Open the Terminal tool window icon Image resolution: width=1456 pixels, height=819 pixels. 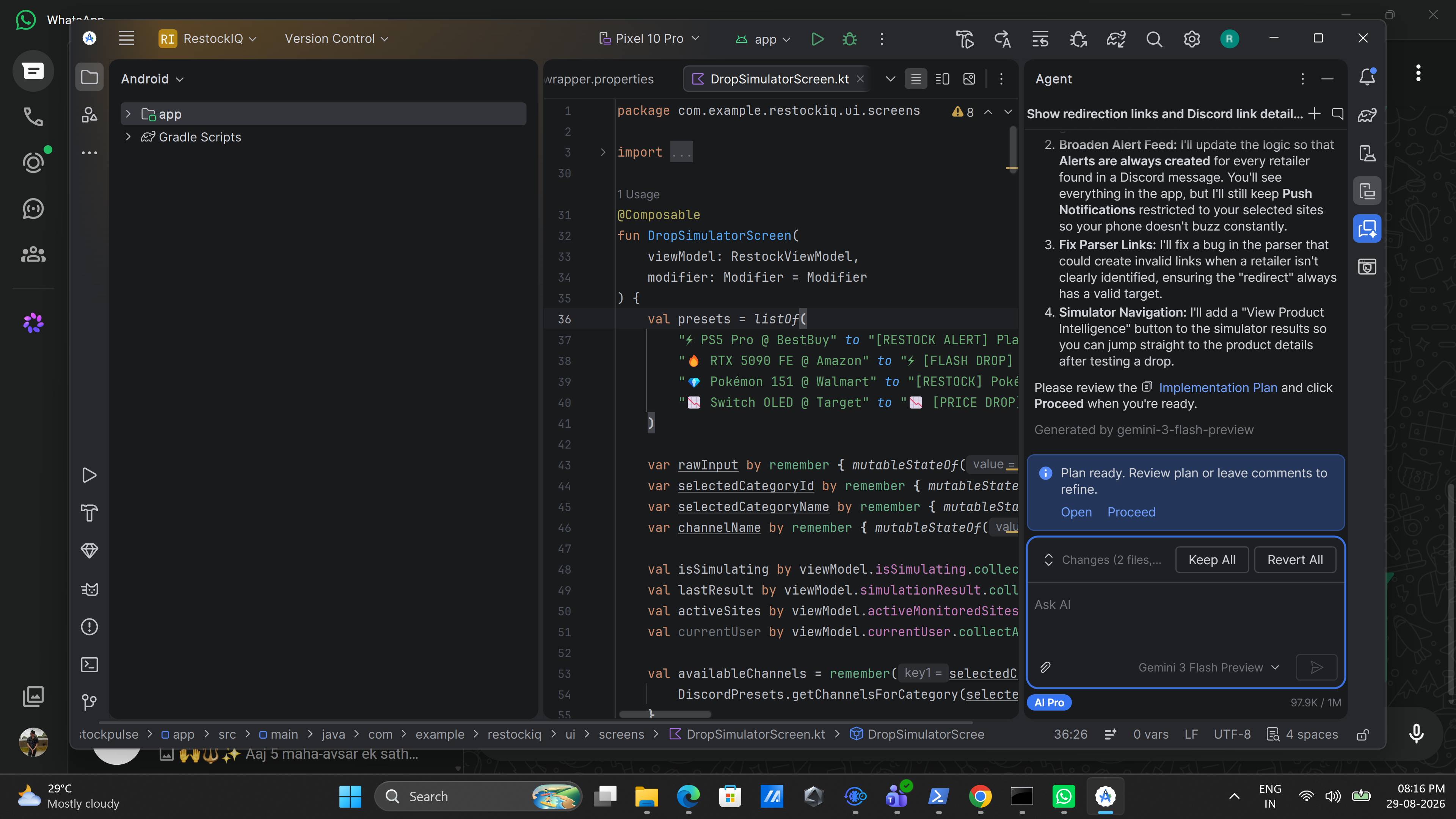click(x=89, y=664)
